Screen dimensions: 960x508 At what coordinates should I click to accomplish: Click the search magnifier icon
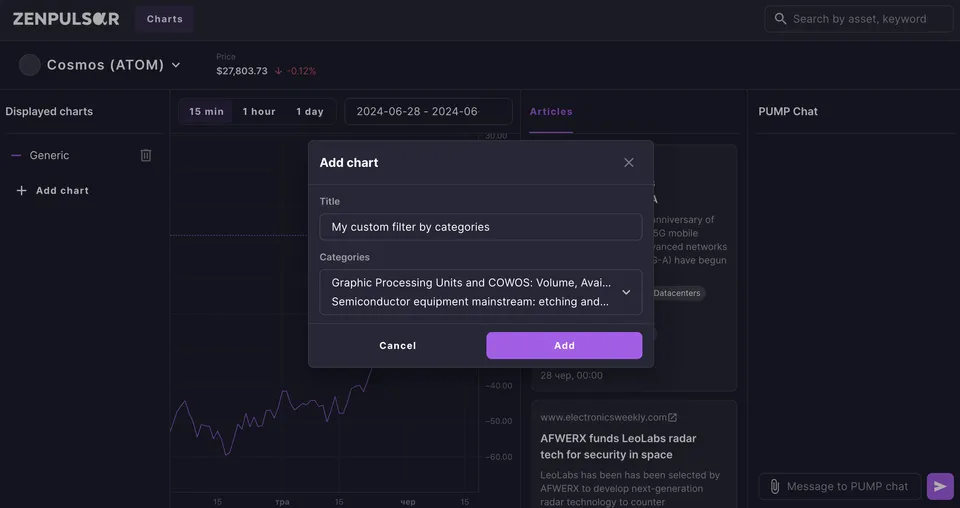780,19
